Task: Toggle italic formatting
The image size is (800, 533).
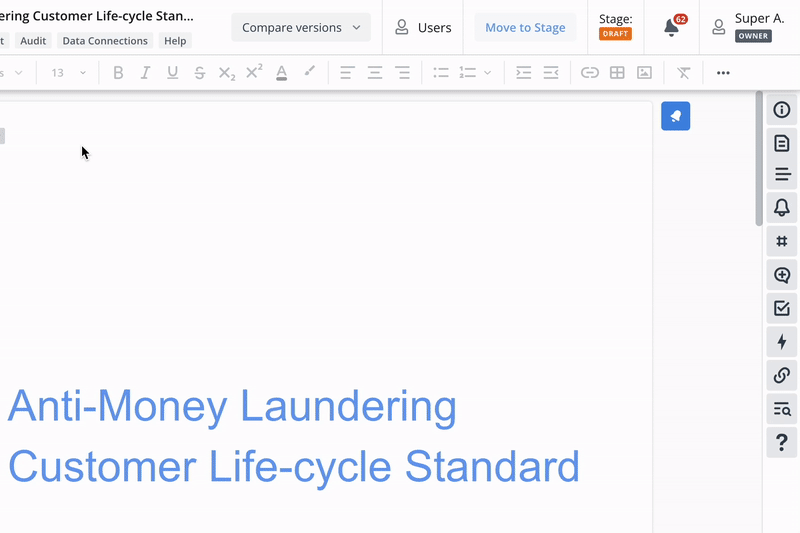Action: tap(145, 73)
